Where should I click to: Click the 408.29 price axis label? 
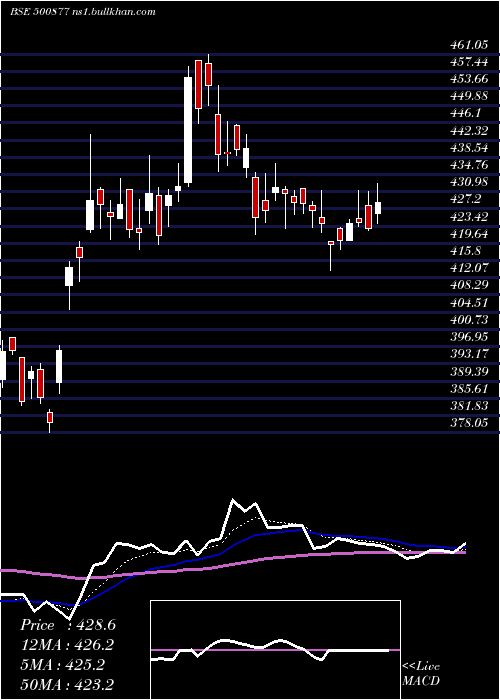point(468,285)
